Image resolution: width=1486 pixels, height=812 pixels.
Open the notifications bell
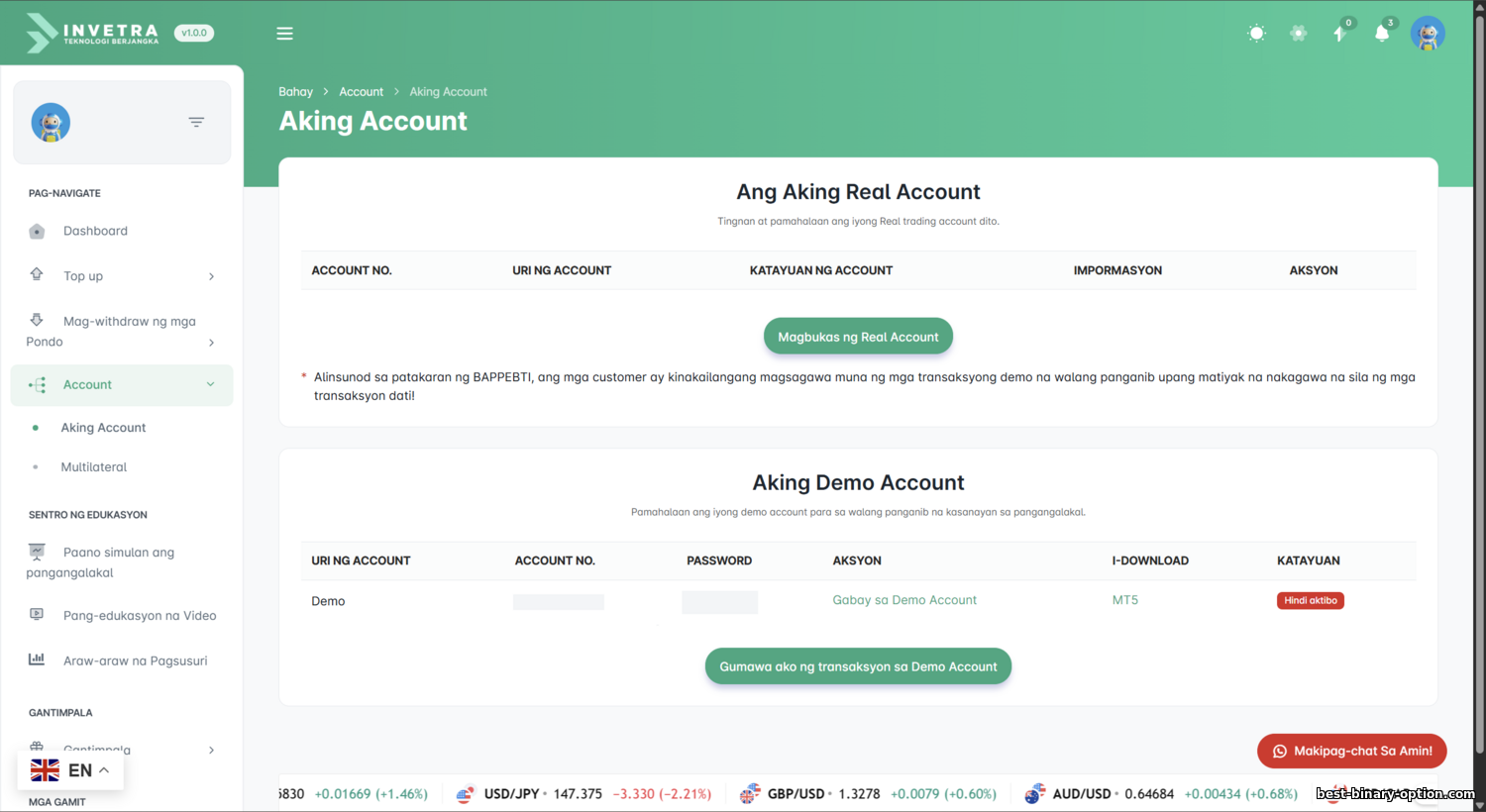[1381, 34]
